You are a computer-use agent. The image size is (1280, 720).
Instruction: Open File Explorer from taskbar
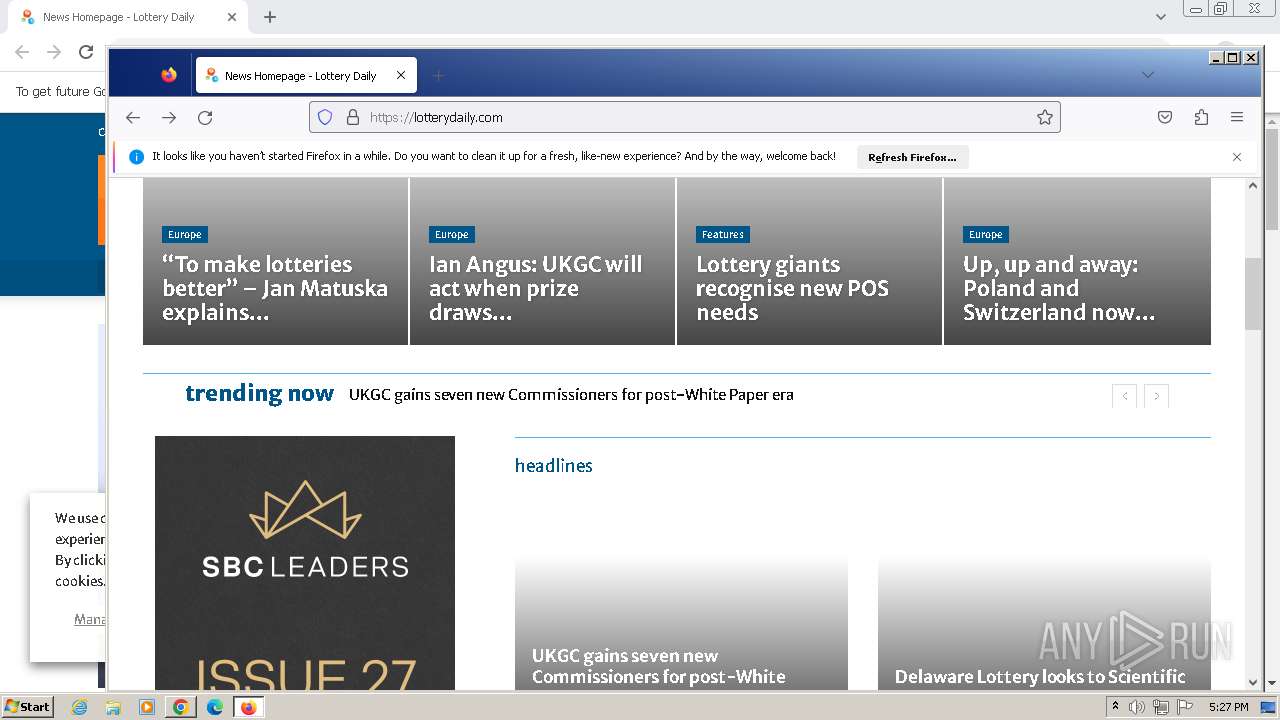[113, 707]
